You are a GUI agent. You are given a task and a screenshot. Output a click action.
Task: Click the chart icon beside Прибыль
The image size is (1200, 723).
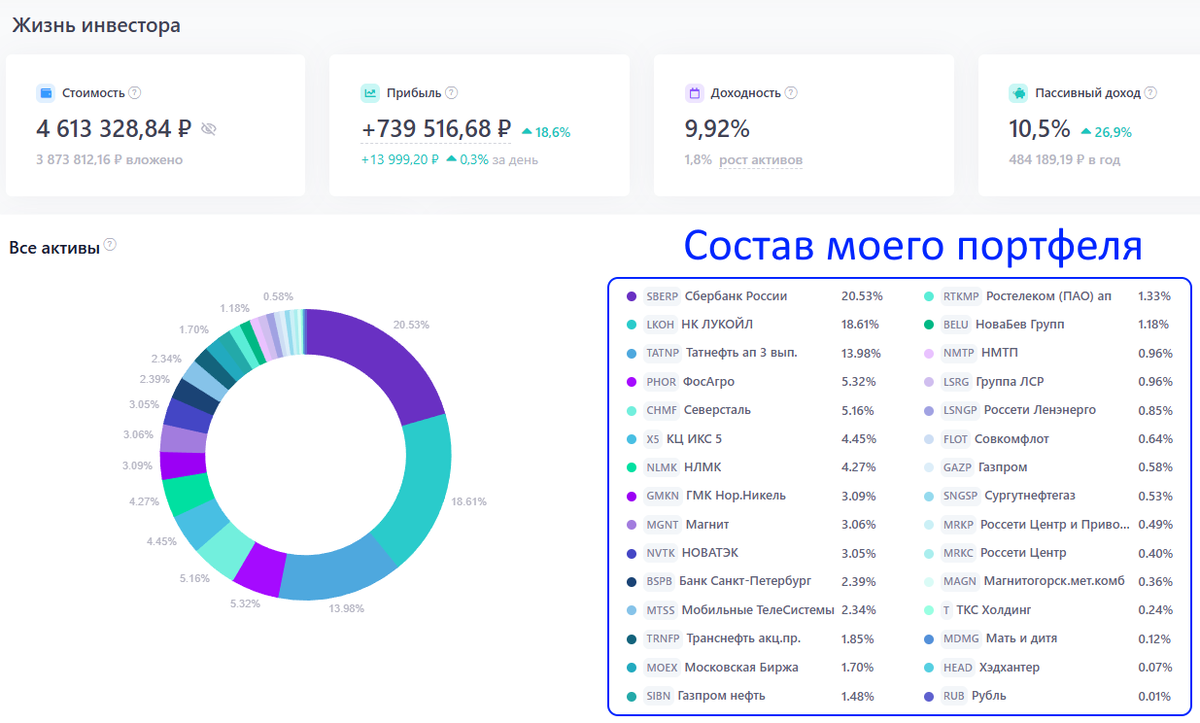369,93
